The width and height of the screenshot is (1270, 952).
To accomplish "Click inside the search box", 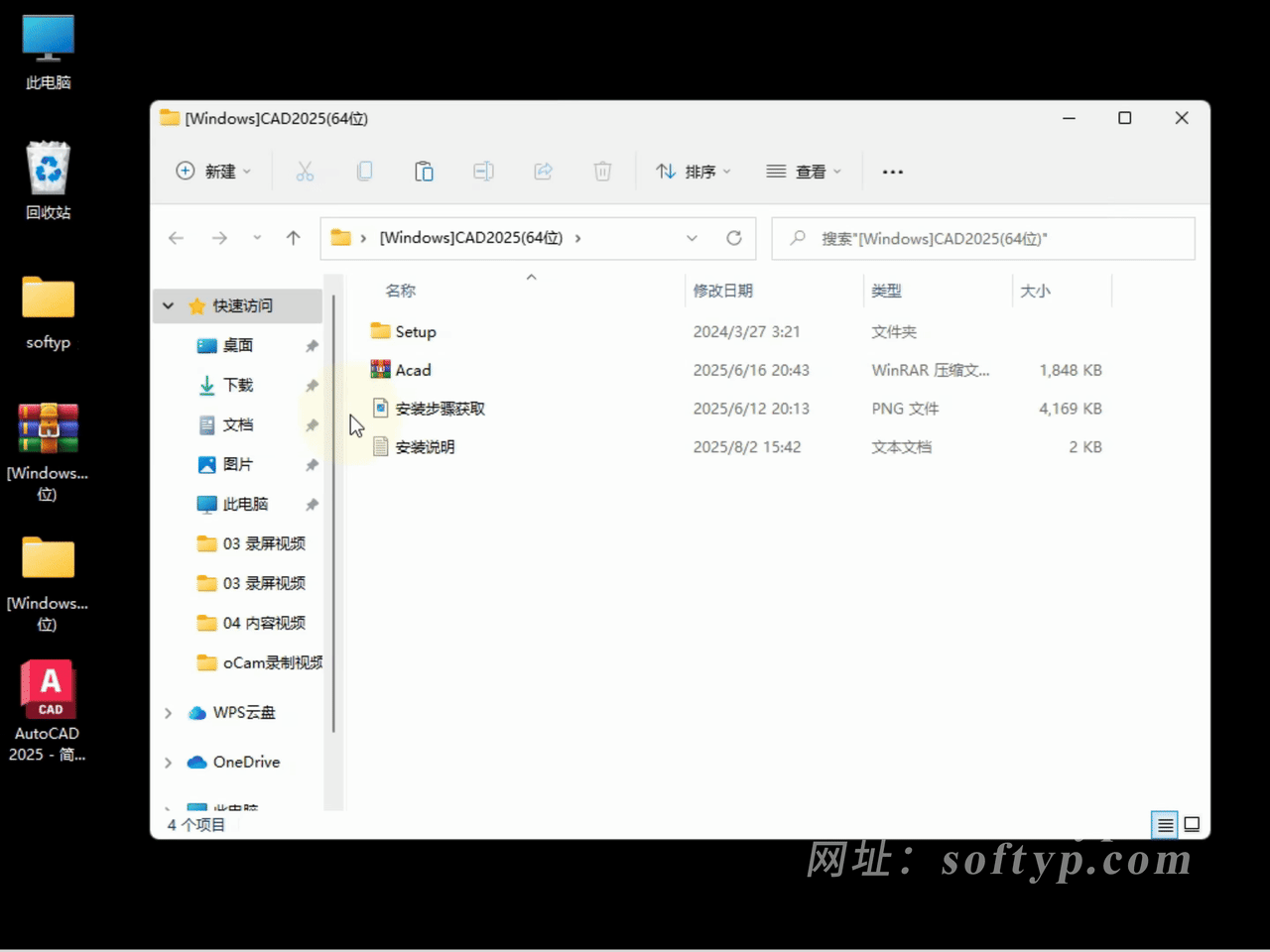I will [x=982, y=238].
